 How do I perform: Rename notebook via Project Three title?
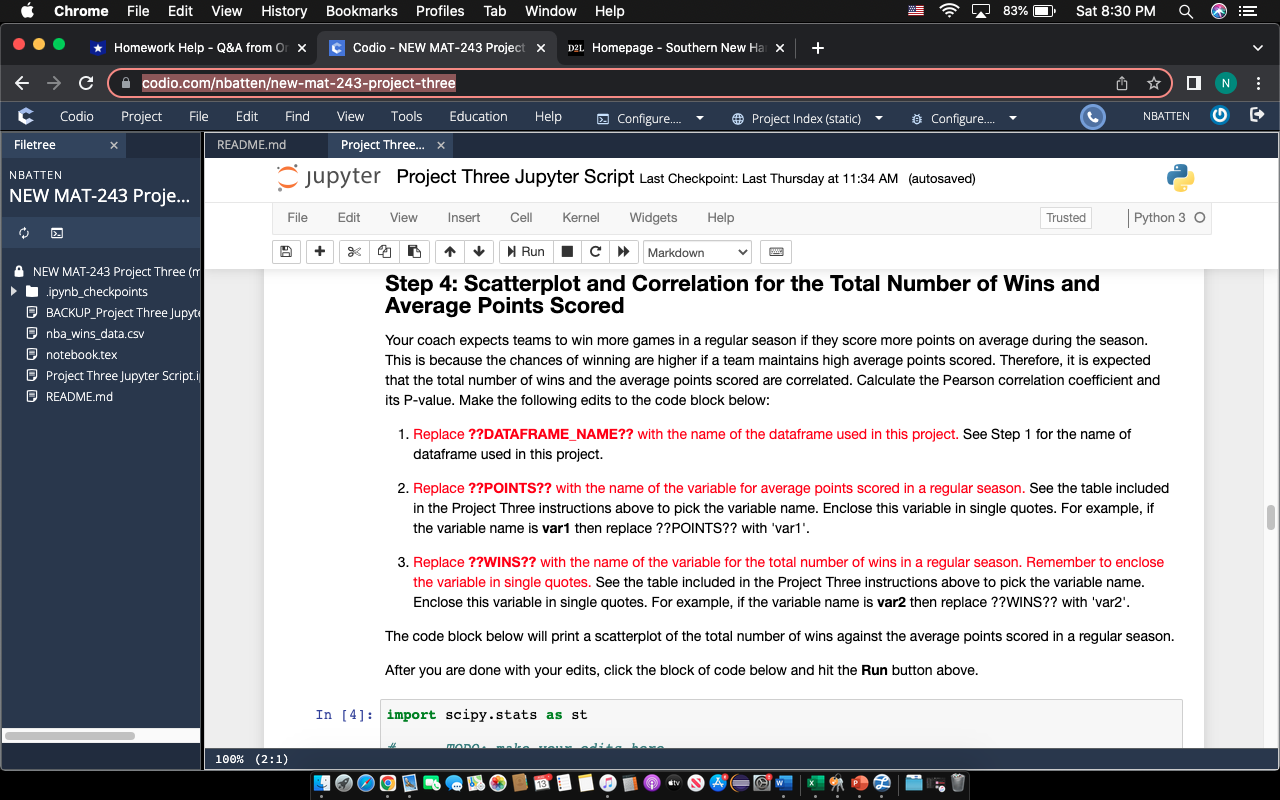(x=515, y=177)
